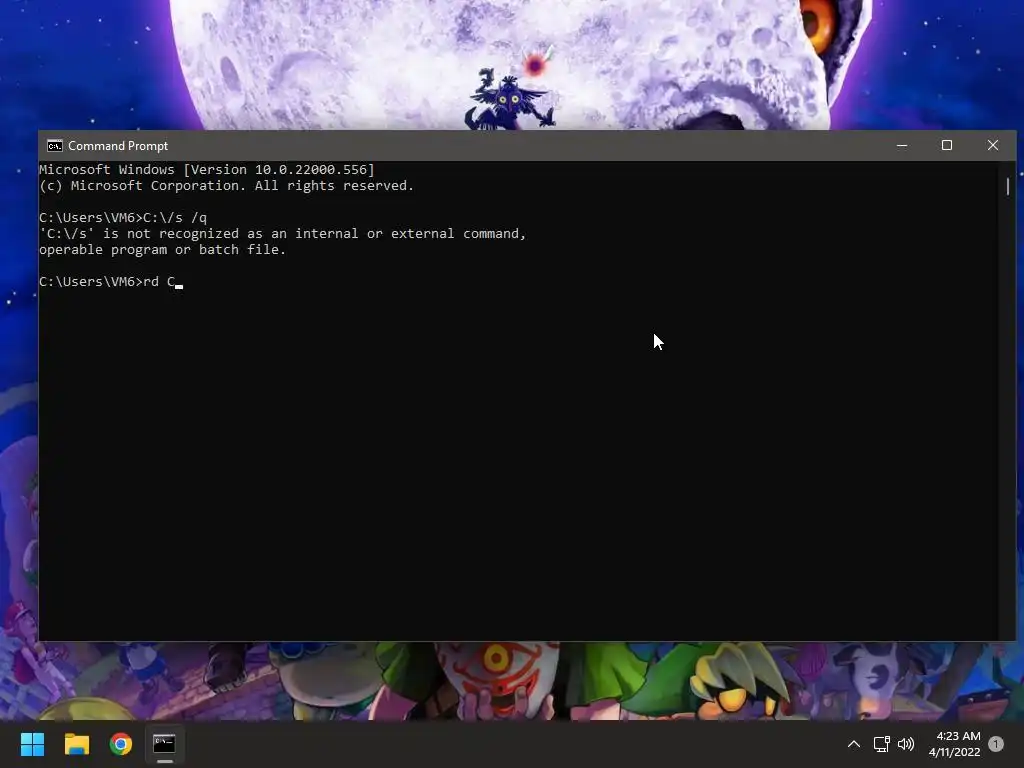Close the Command Prompt window
Screen dimensions: 1024x768
point(993,146)
